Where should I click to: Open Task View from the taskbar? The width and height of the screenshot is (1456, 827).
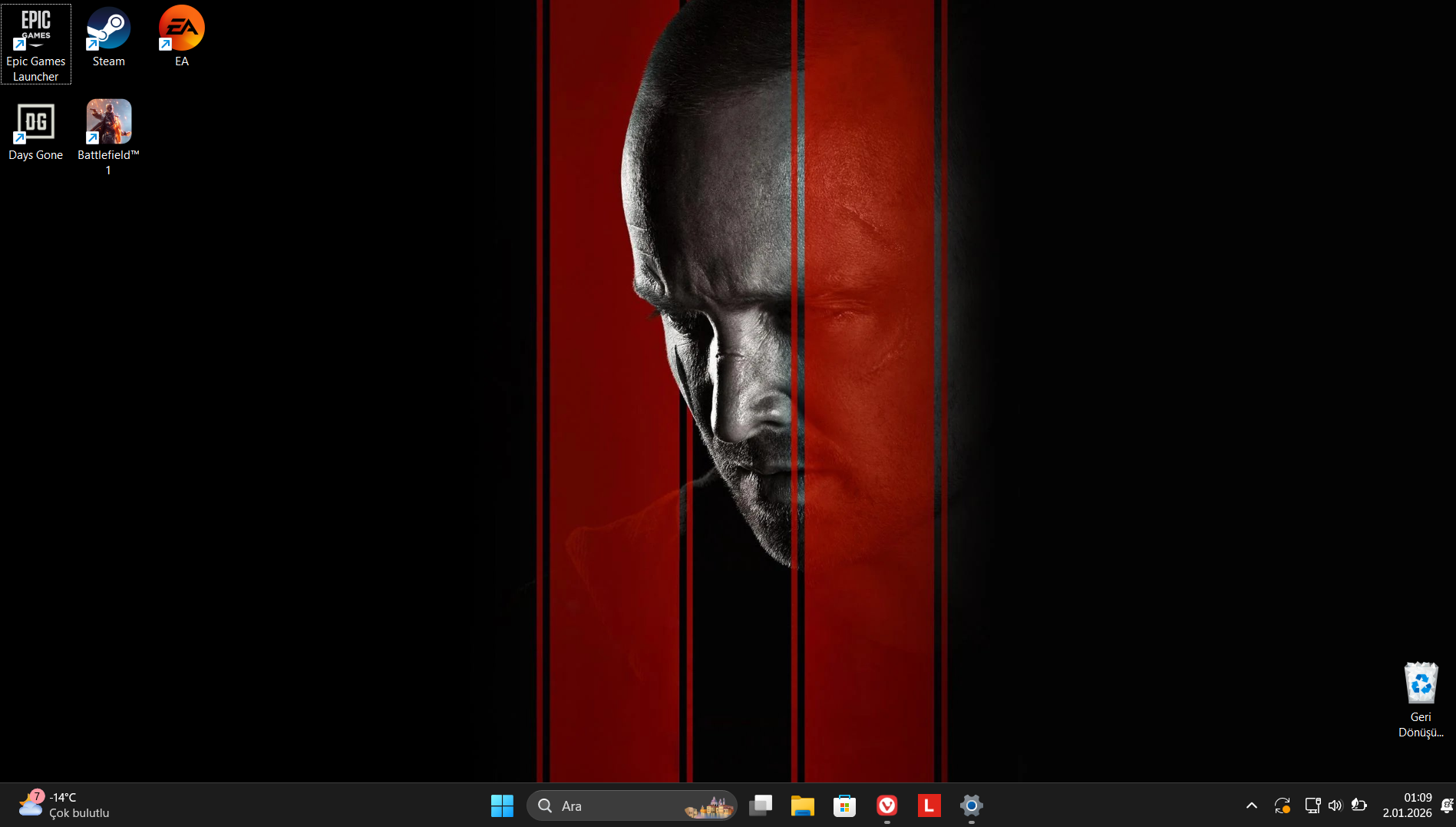click(x=761, y=805)
